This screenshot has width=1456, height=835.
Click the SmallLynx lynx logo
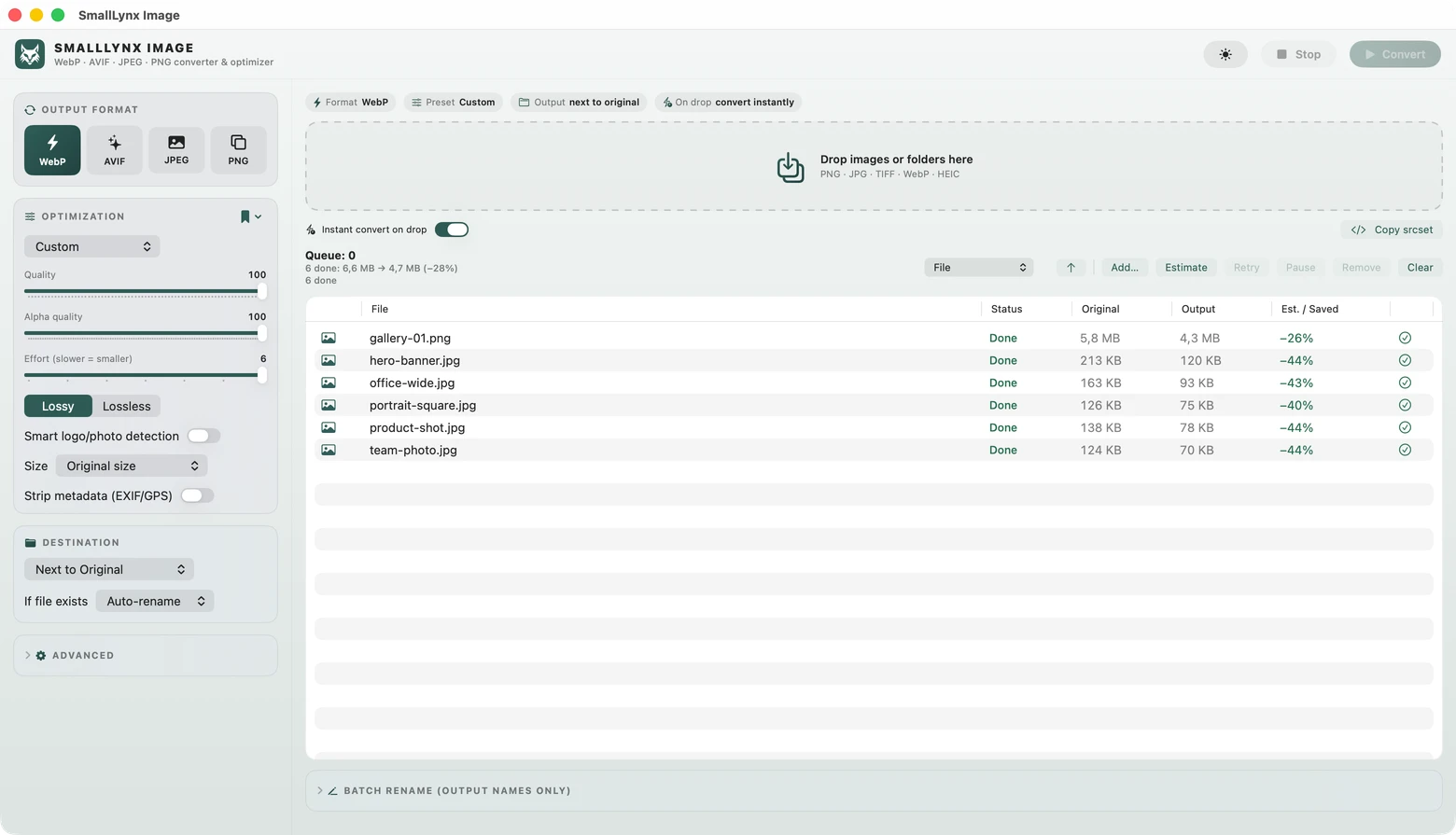[x=30, y=54]
